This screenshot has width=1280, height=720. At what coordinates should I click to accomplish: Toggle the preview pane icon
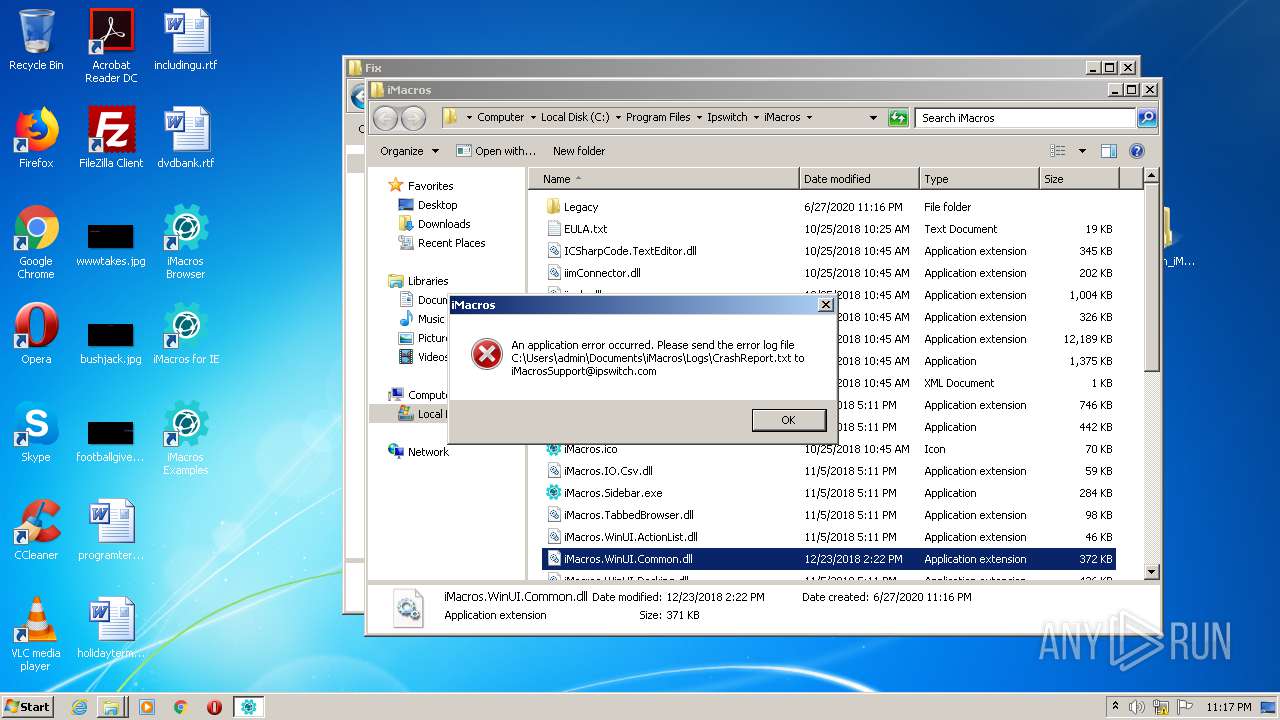click(x=1108, y=151)
